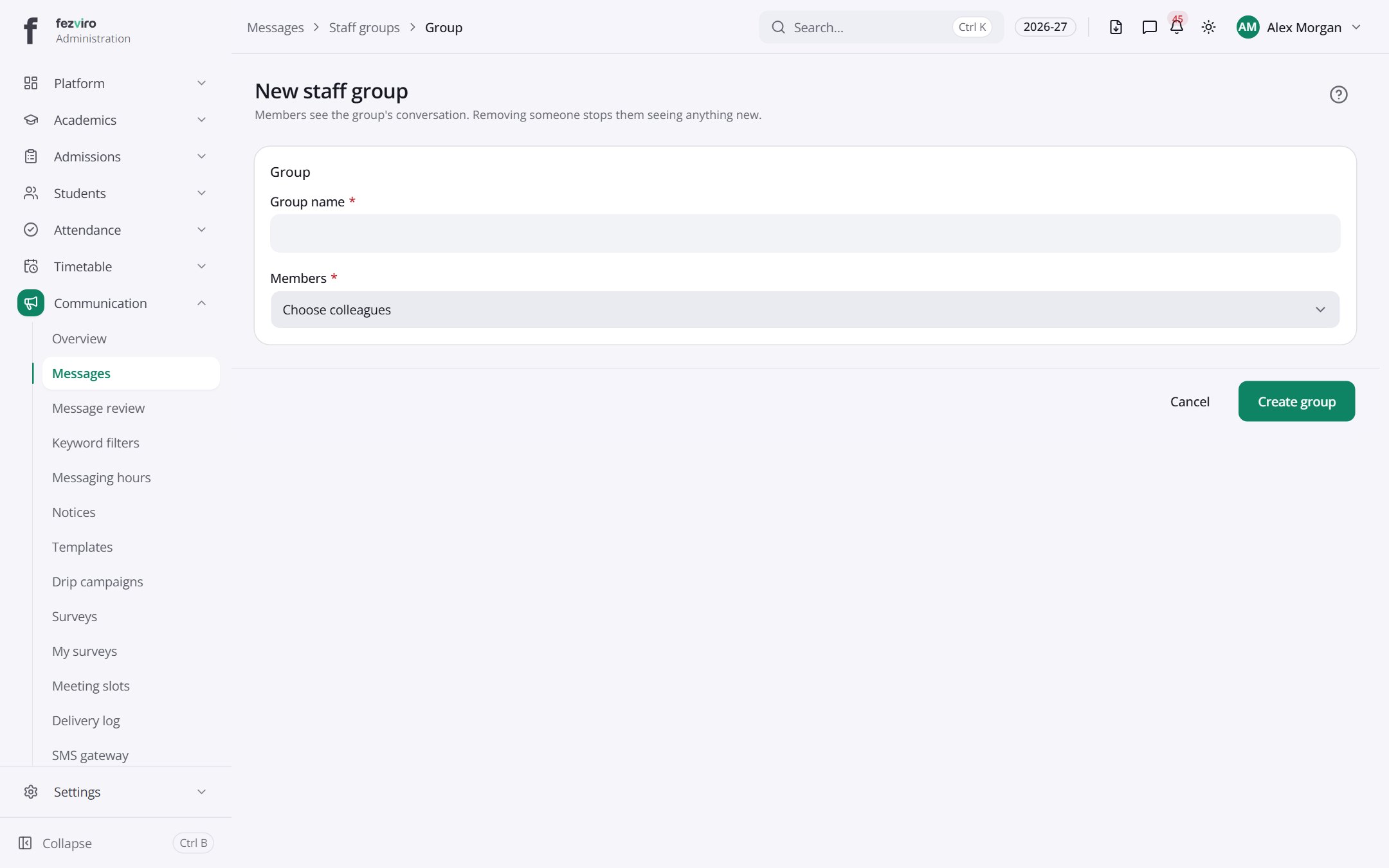
Task: Open the Delivery log menu item
Action: 86,720
